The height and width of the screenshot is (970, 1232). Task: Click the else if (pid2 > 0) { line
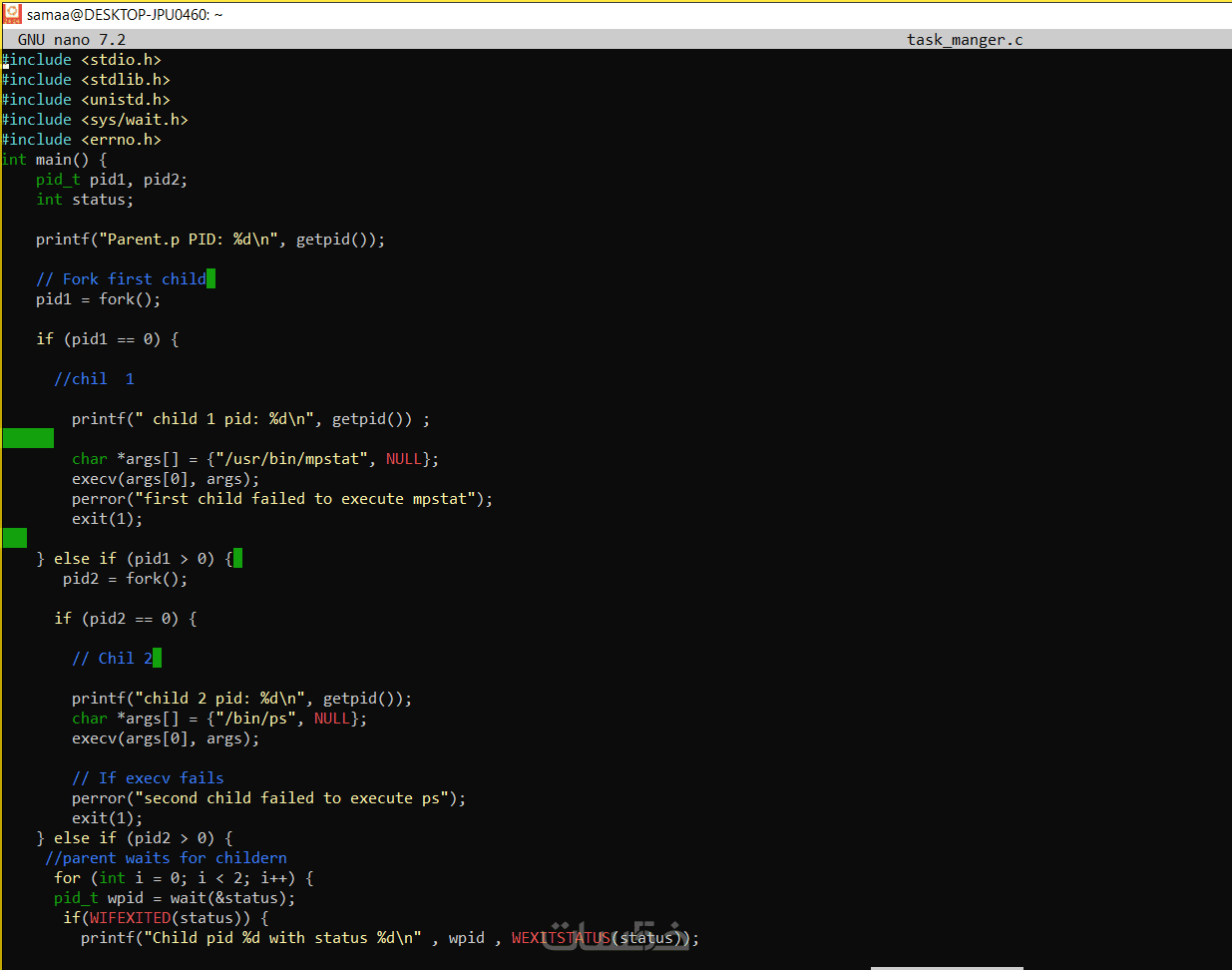click(x=135, y=838)
